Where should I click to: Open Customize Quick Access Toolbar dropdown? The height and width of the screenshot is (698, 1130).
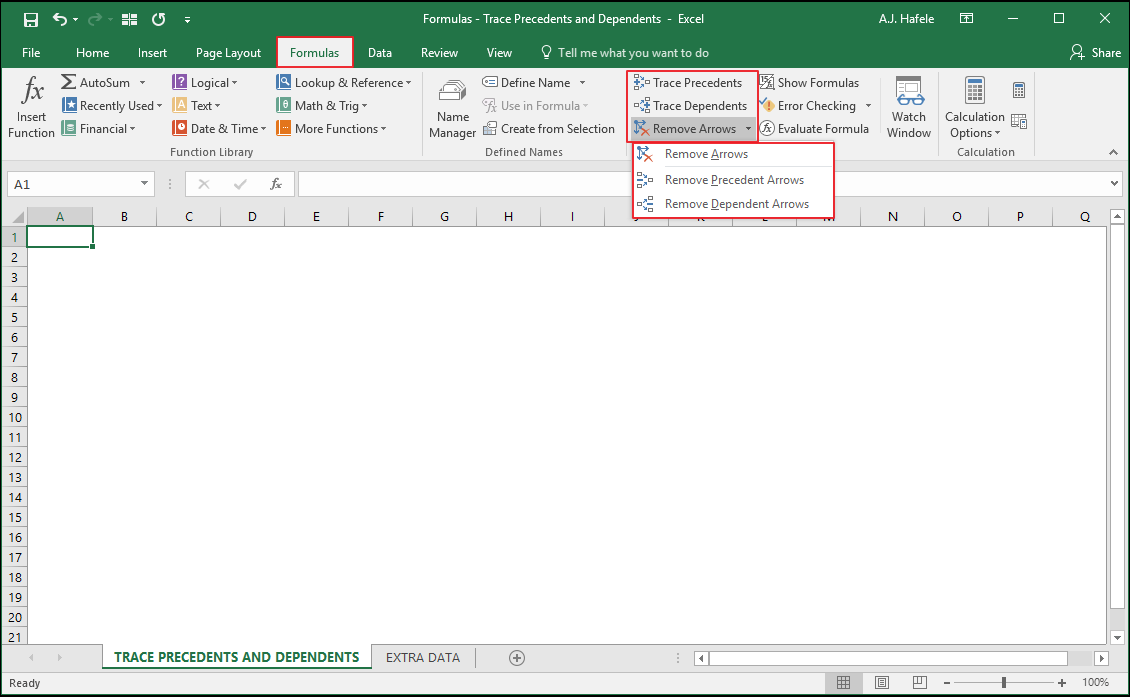(187, 19)
